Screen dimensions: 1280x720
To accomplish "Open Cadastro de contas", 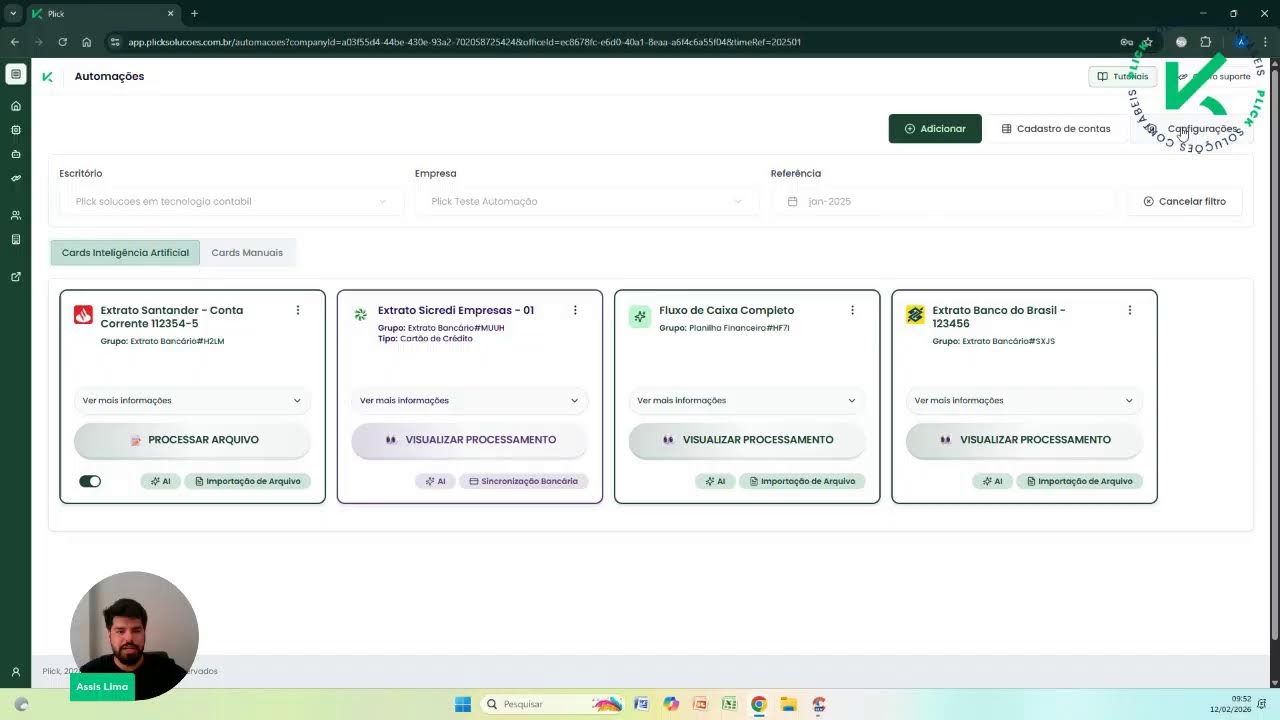I will pos(1056,129).
